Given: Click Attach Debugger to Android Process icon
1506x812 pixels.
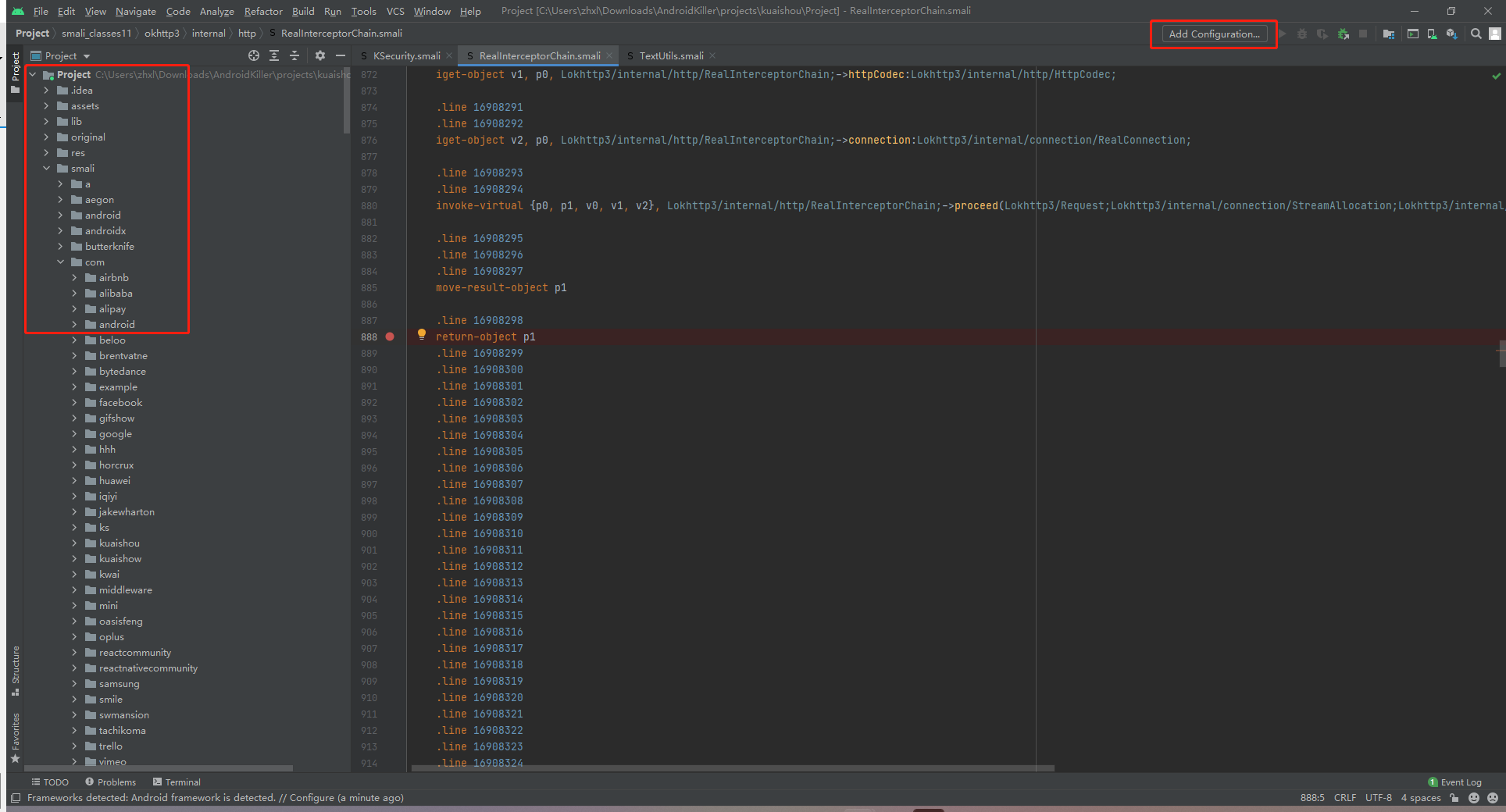Looking at the screenshot, I should click(x=1343, y=34).
